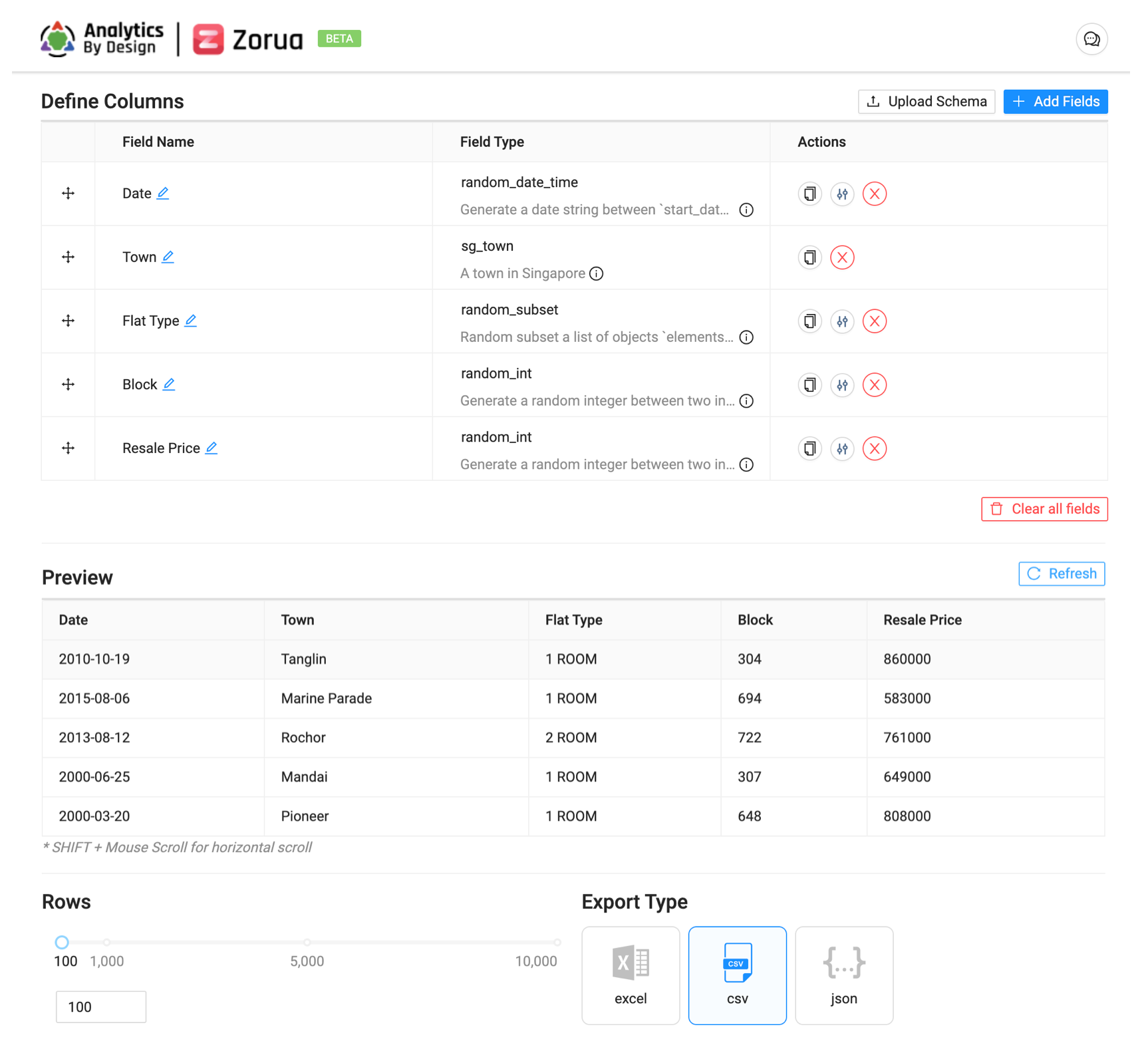Delete the Flat Type field
Viewport: 1148px width, 1047px height.
[875, 321]
